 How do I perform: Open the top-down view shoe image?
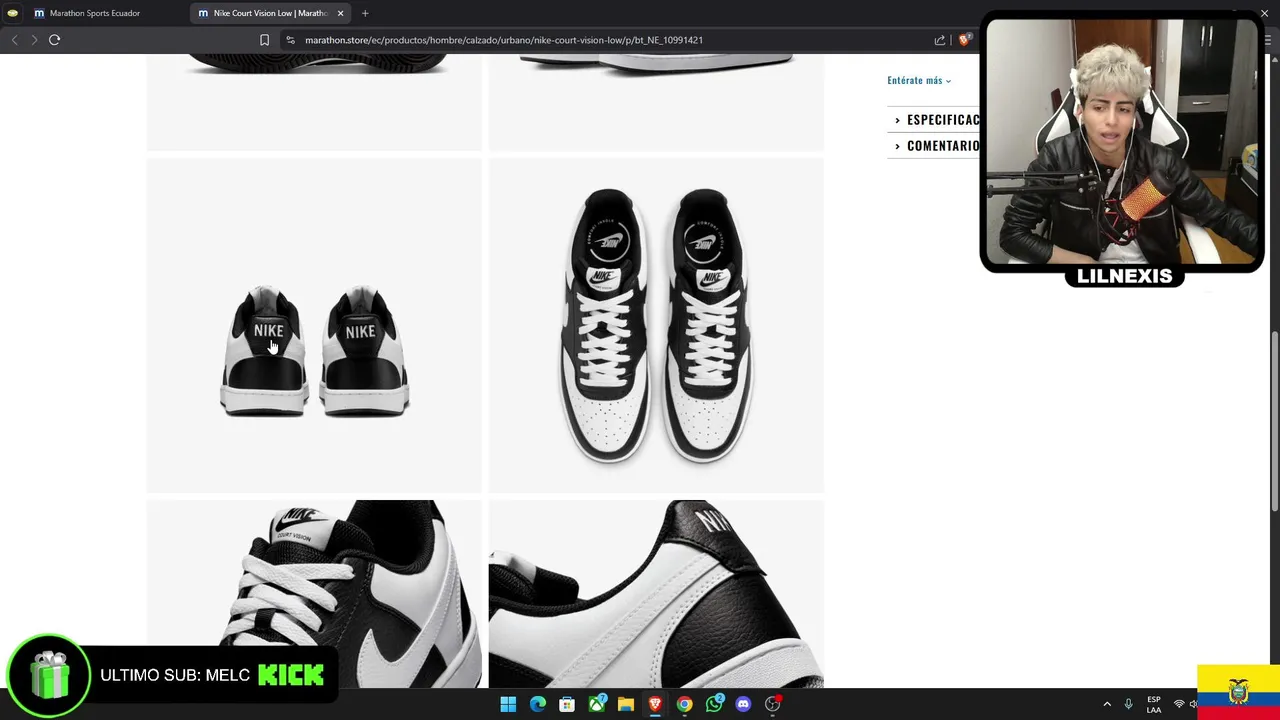click(x=656, y=325)
